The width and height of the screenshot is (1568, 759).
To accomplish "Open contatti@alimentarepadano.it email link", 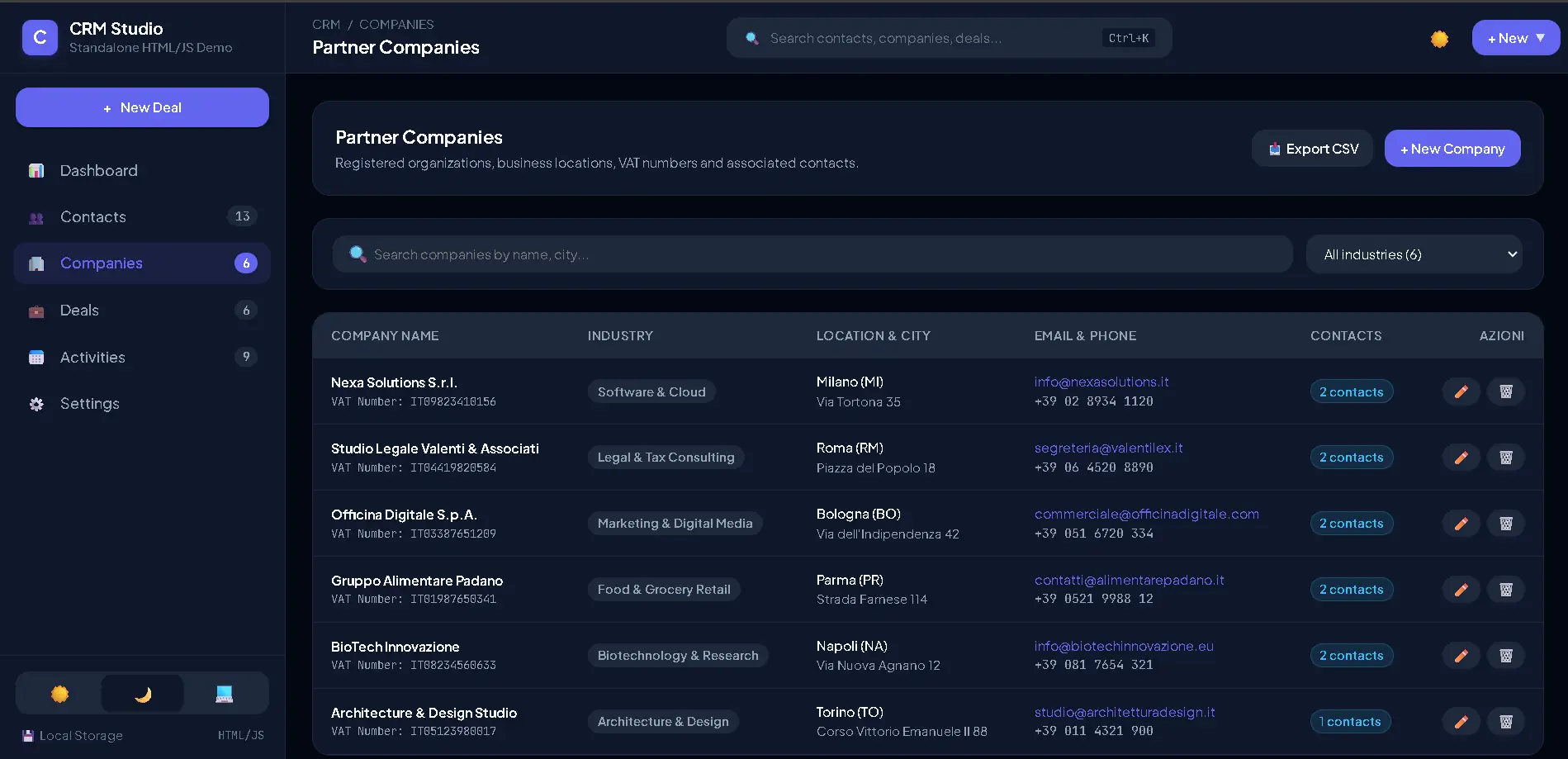I will [1130, 580].
